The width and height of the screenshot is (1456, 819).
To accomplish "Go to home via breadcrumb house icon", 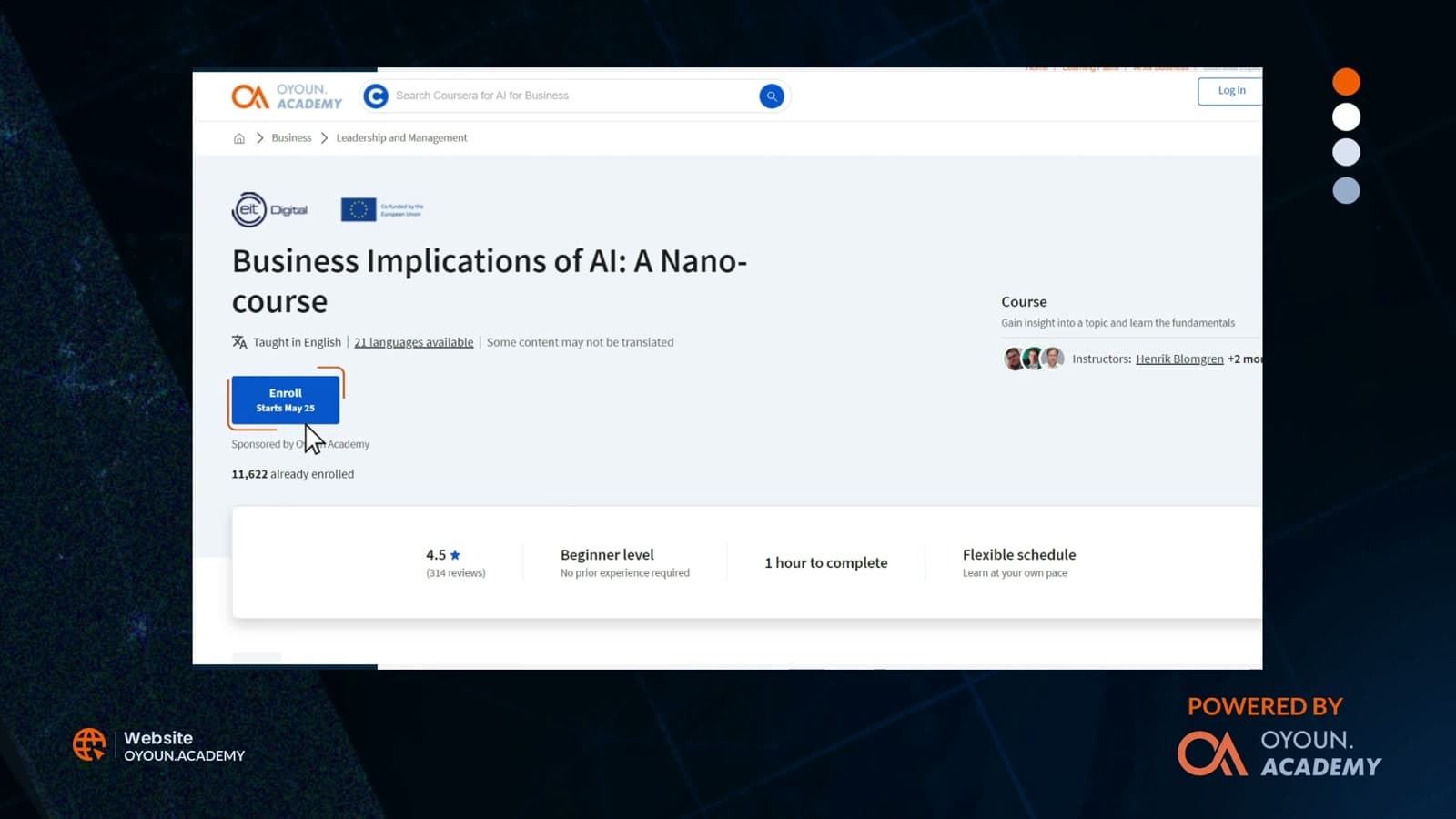I will (x=239, y=138).
